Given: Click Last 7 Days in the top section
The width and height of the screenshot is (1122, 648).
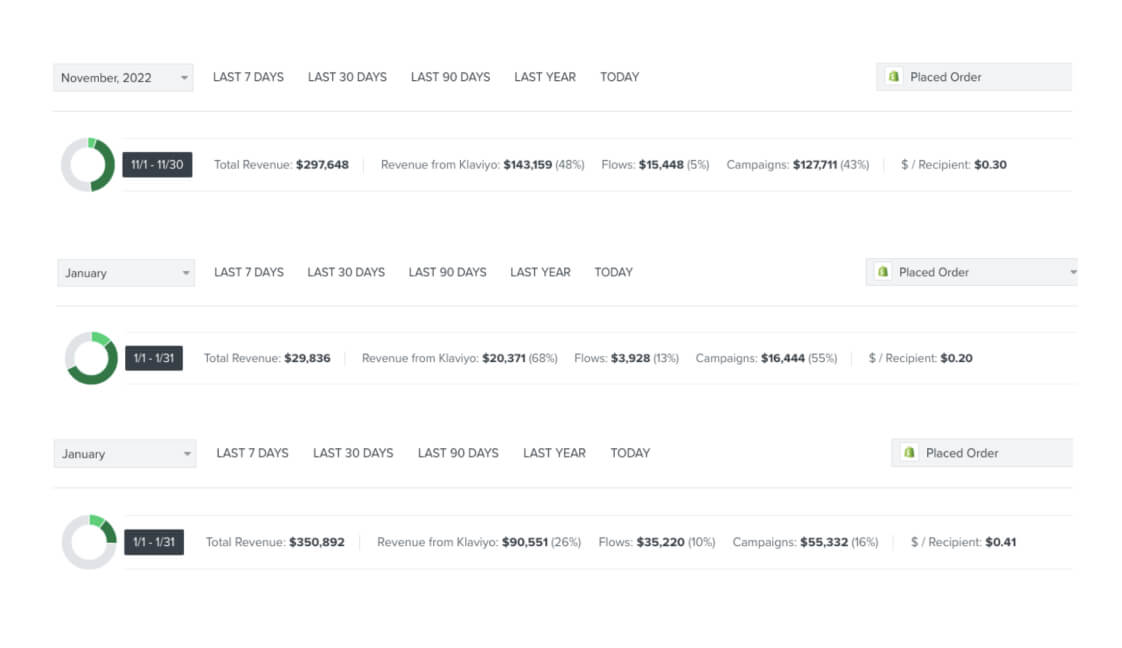Looking at the screenshot, I should pos(247,76).
